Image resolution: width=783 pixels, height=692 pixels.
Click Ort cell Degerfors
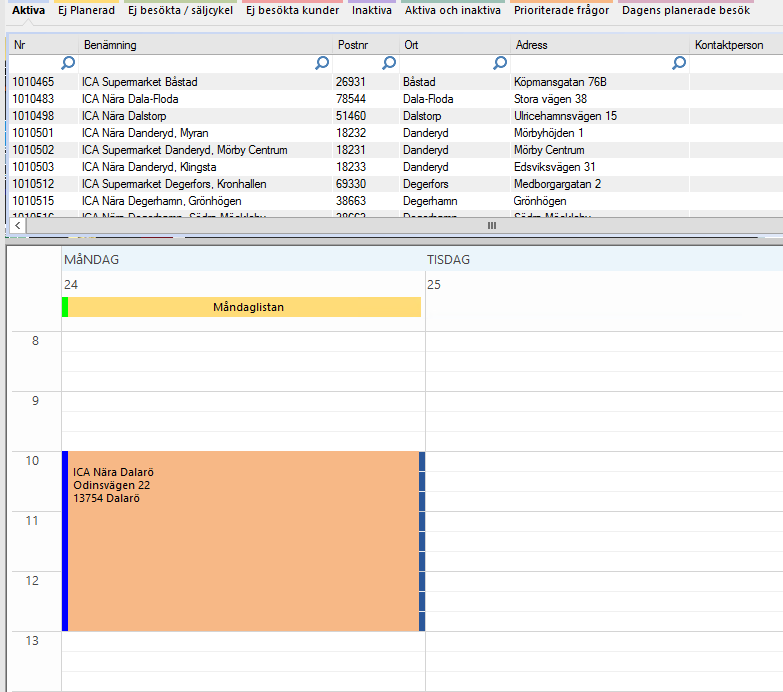425,184
